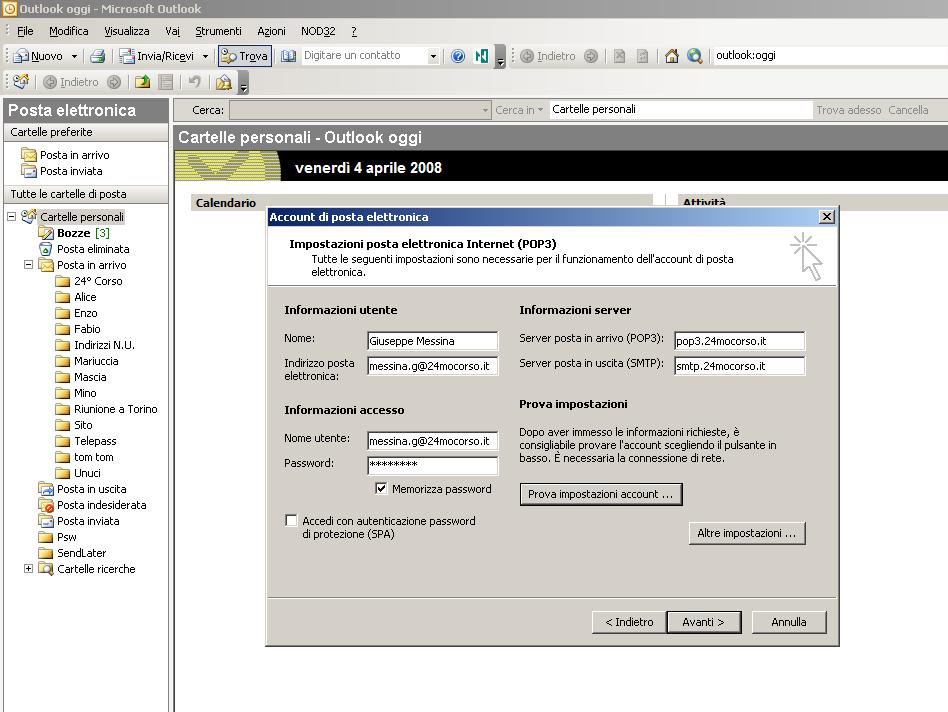Collapse the Cartelle personali tree node

(x=11, y=216)
